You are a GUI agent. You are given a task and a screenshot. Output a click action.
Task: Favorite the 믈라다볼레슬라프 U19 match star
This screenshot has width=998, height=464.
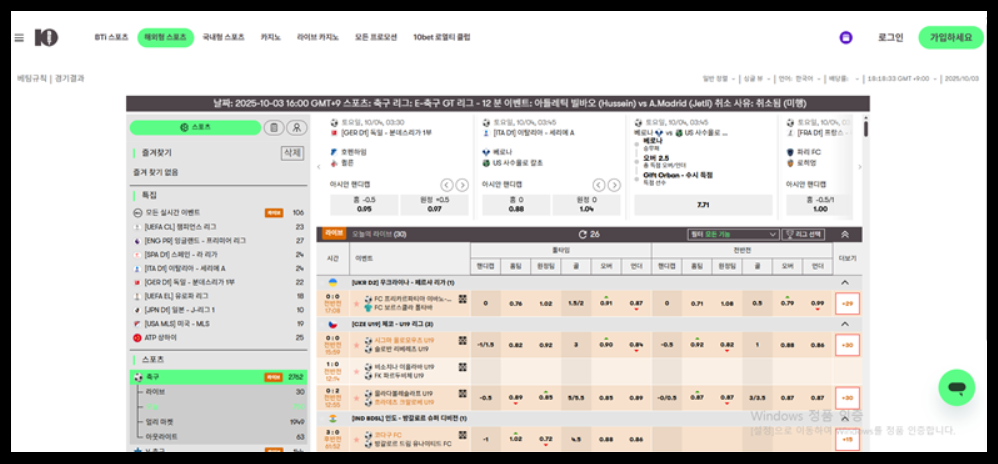click(356, 398)
